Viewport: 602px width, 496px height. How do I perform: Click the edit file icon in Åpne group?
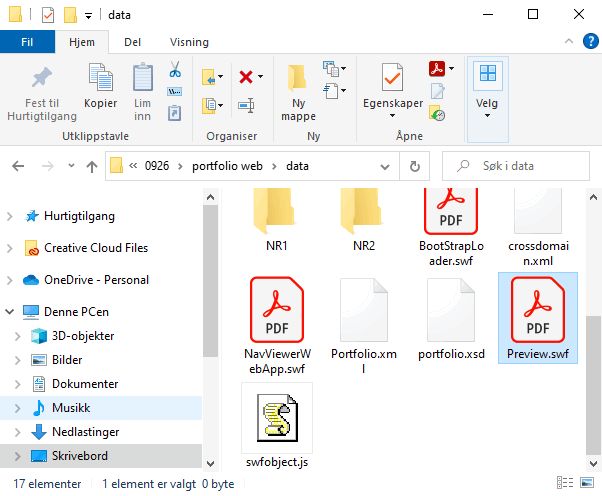[x=438, y=91]
